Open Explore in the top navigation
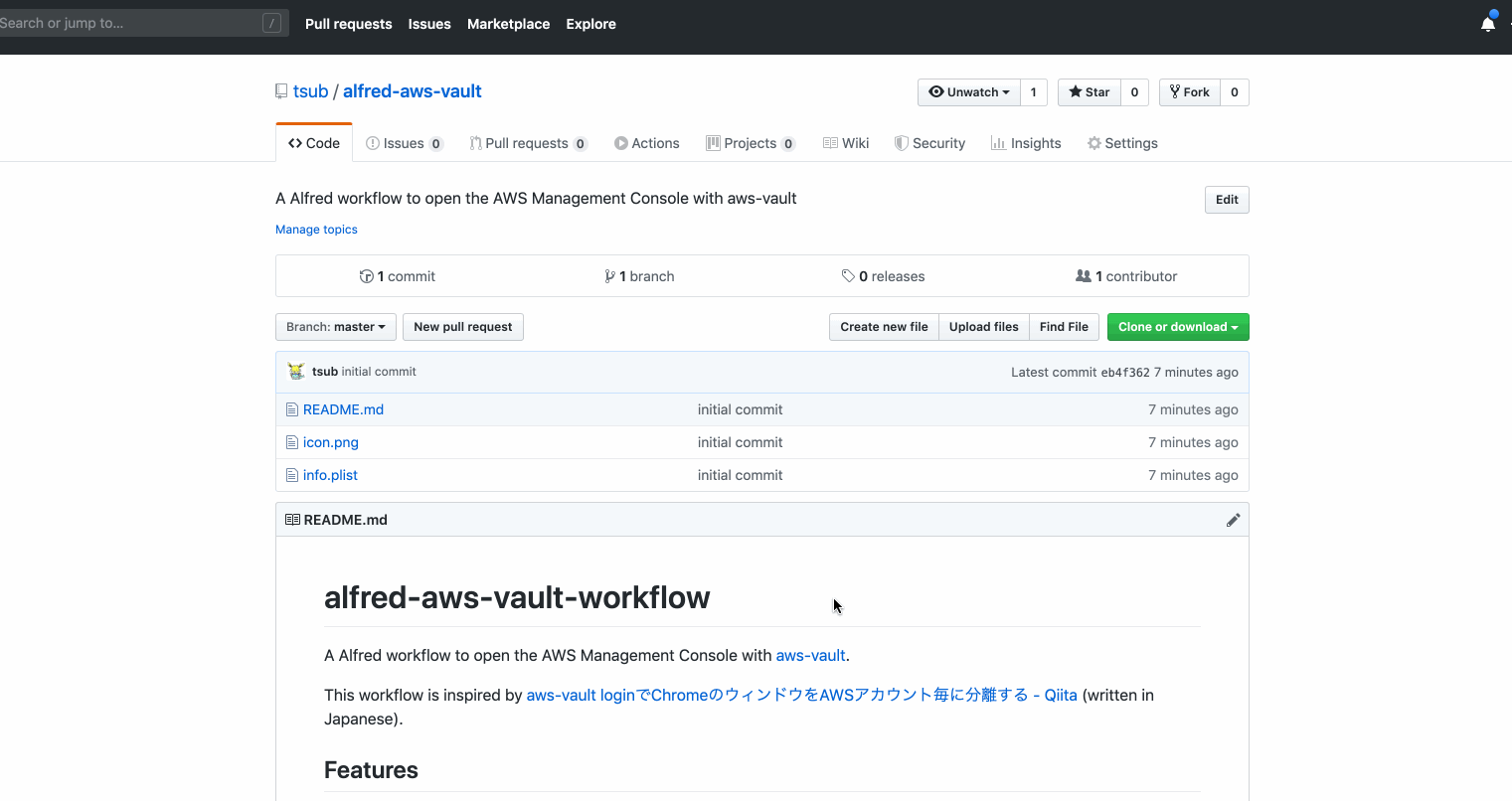This screenshot has width=1512, height=801. pyautogui.click(x=590, y=24)
